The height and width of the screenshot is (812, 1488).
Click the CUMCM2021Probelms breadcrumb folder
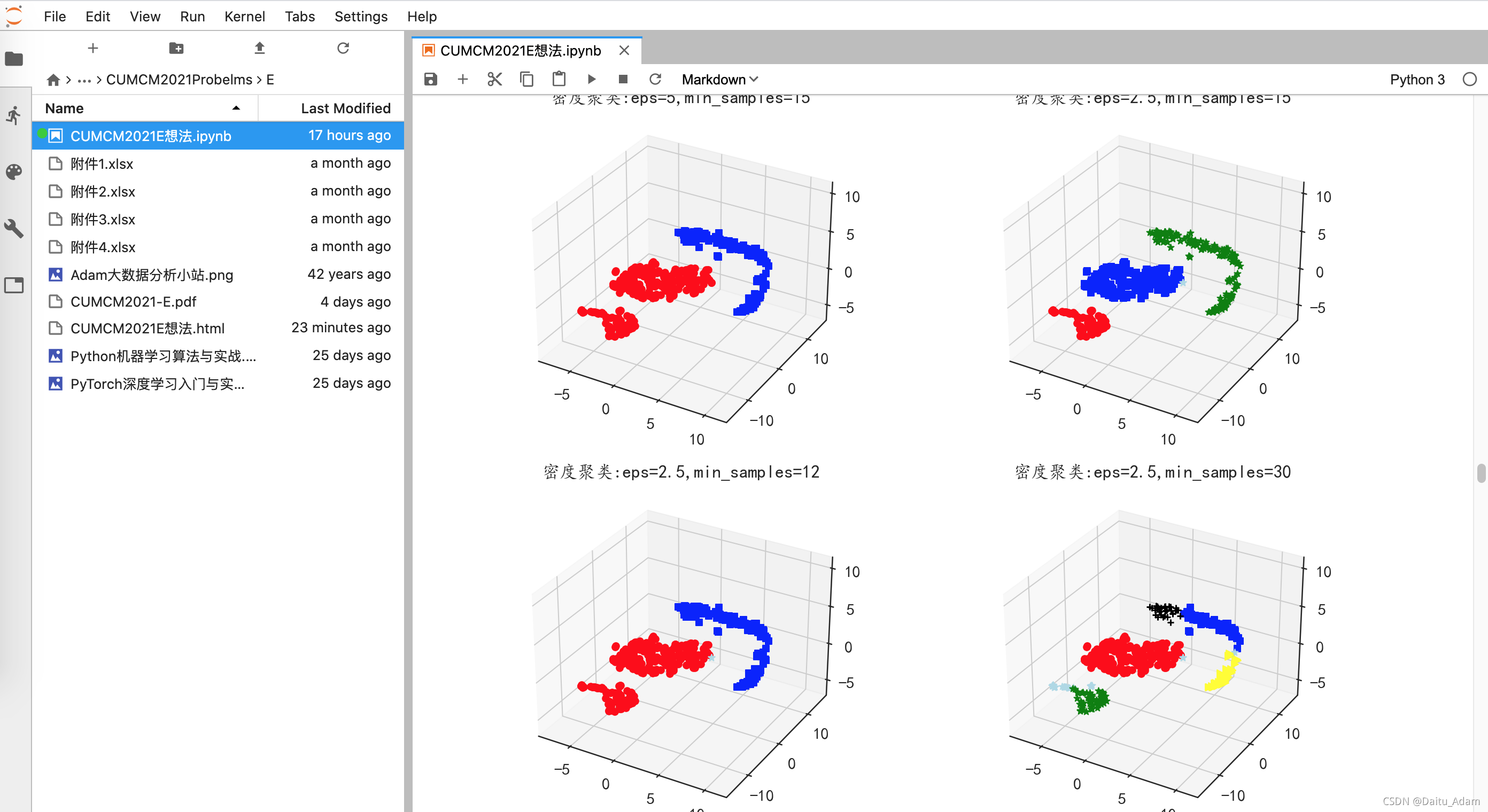point(179,80)
